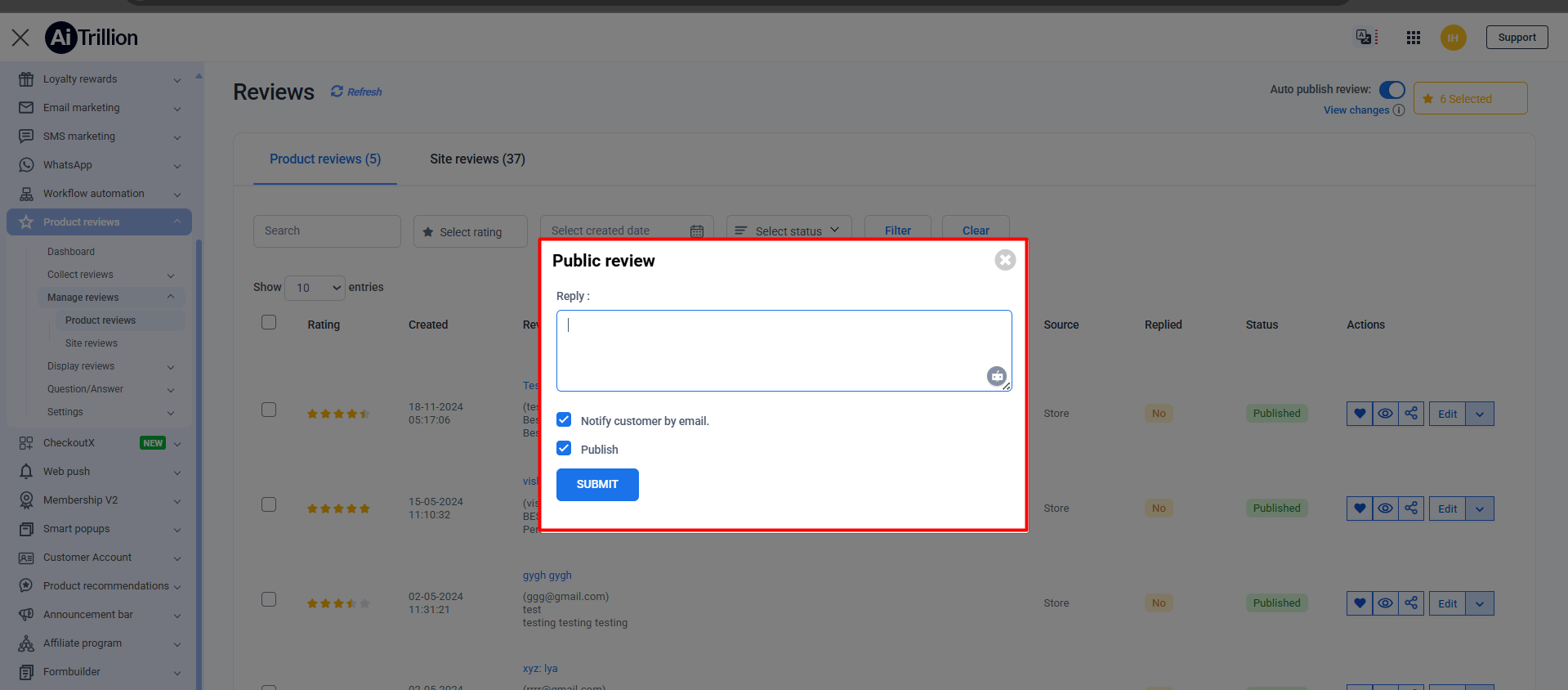Click the Smart popups icon
This screenshot has width=1568, height=690.
pos(26,529)
